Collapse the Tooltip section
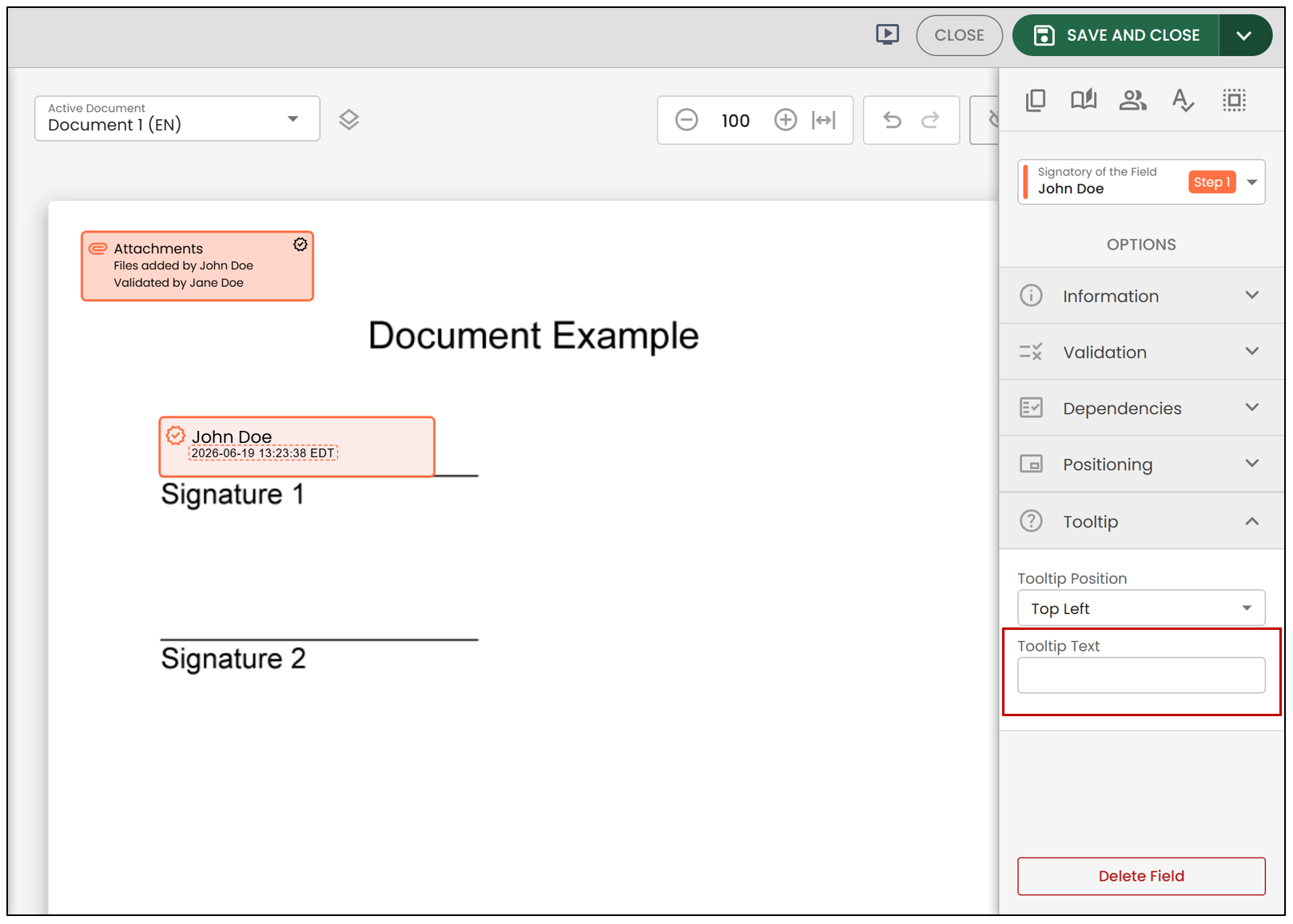Screen dimensions: 1293x924 pos(1141,521)
